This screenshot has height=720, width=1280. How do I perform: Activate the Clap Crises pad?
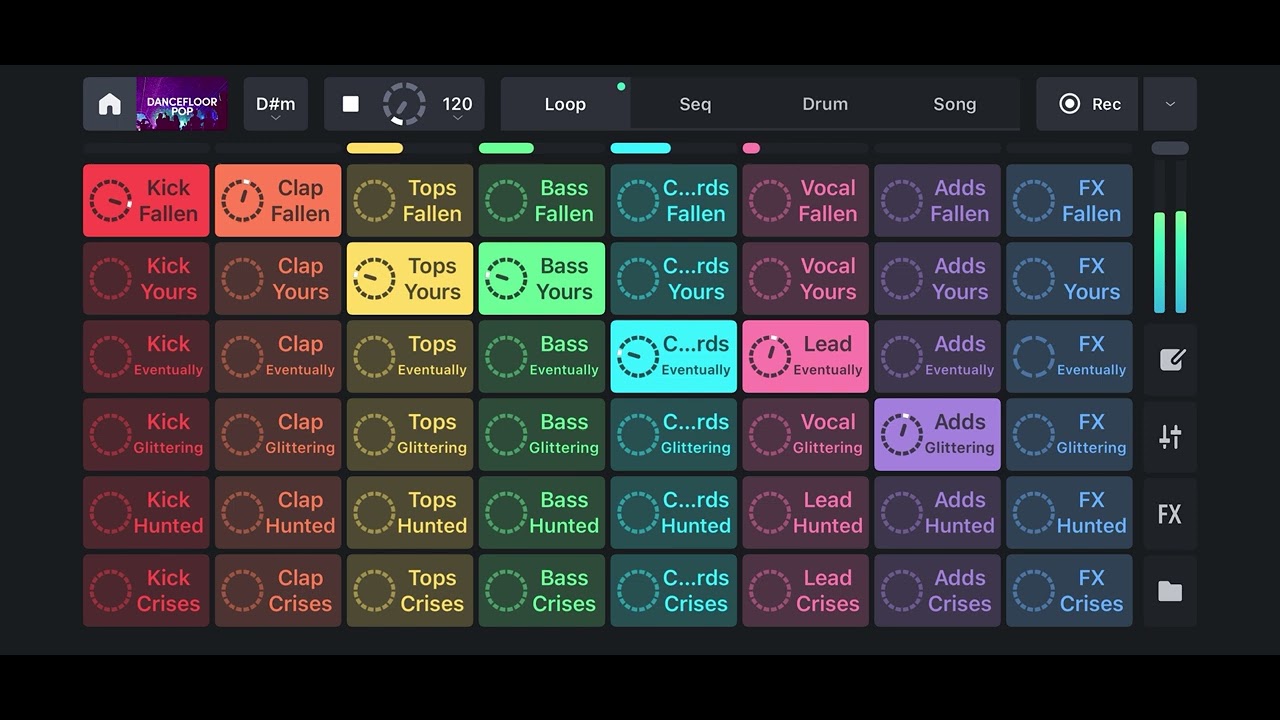point(278,591)
